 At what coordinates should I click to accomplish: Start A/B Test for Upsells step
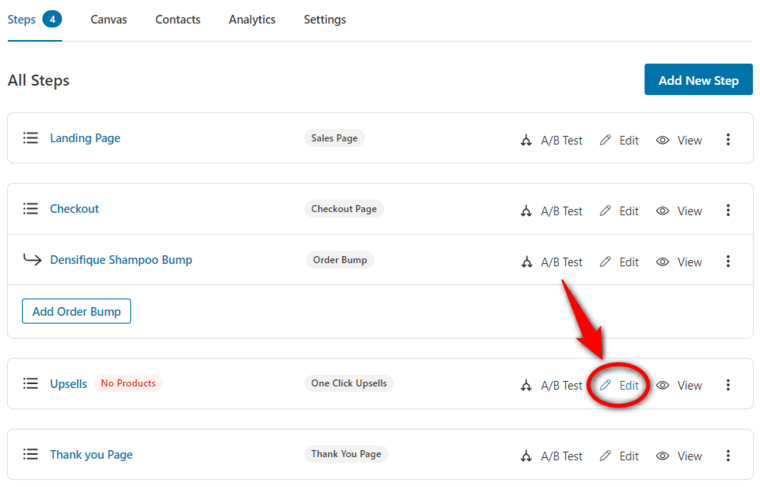552,386
